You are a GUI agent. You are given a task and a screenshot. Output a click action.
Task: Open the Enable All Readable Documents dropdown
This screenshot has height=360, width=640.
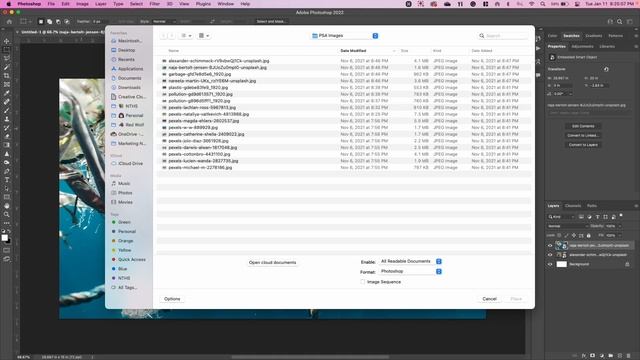(410, 261)
